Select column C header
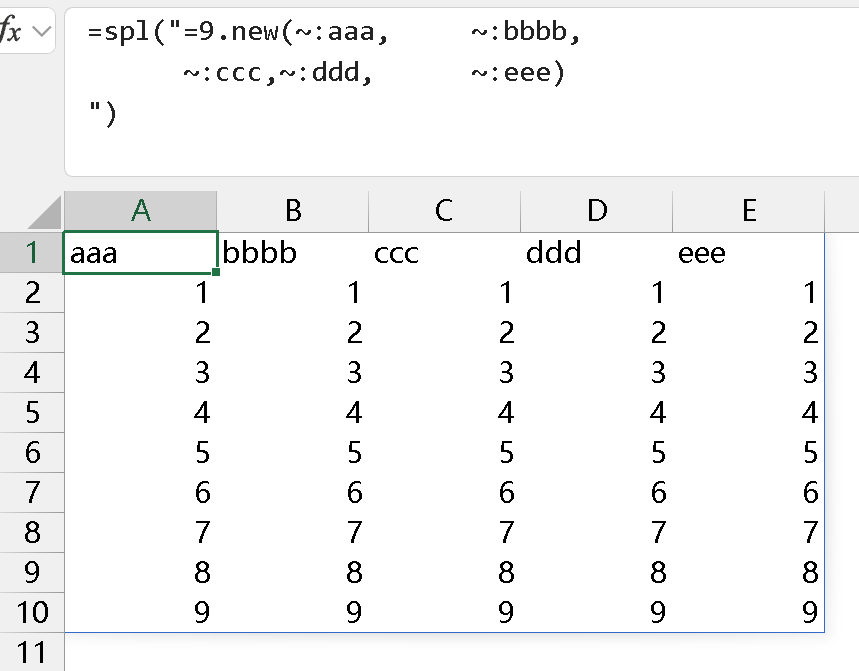This screenshot has height=671, width=859. [444, 211]
